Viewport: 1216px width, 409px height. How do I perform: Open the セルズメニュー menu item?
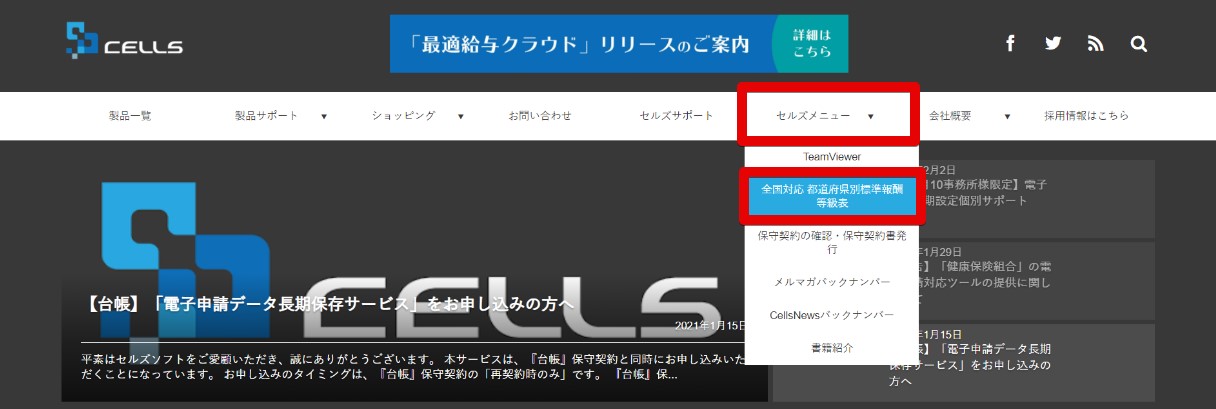point(813,116)
